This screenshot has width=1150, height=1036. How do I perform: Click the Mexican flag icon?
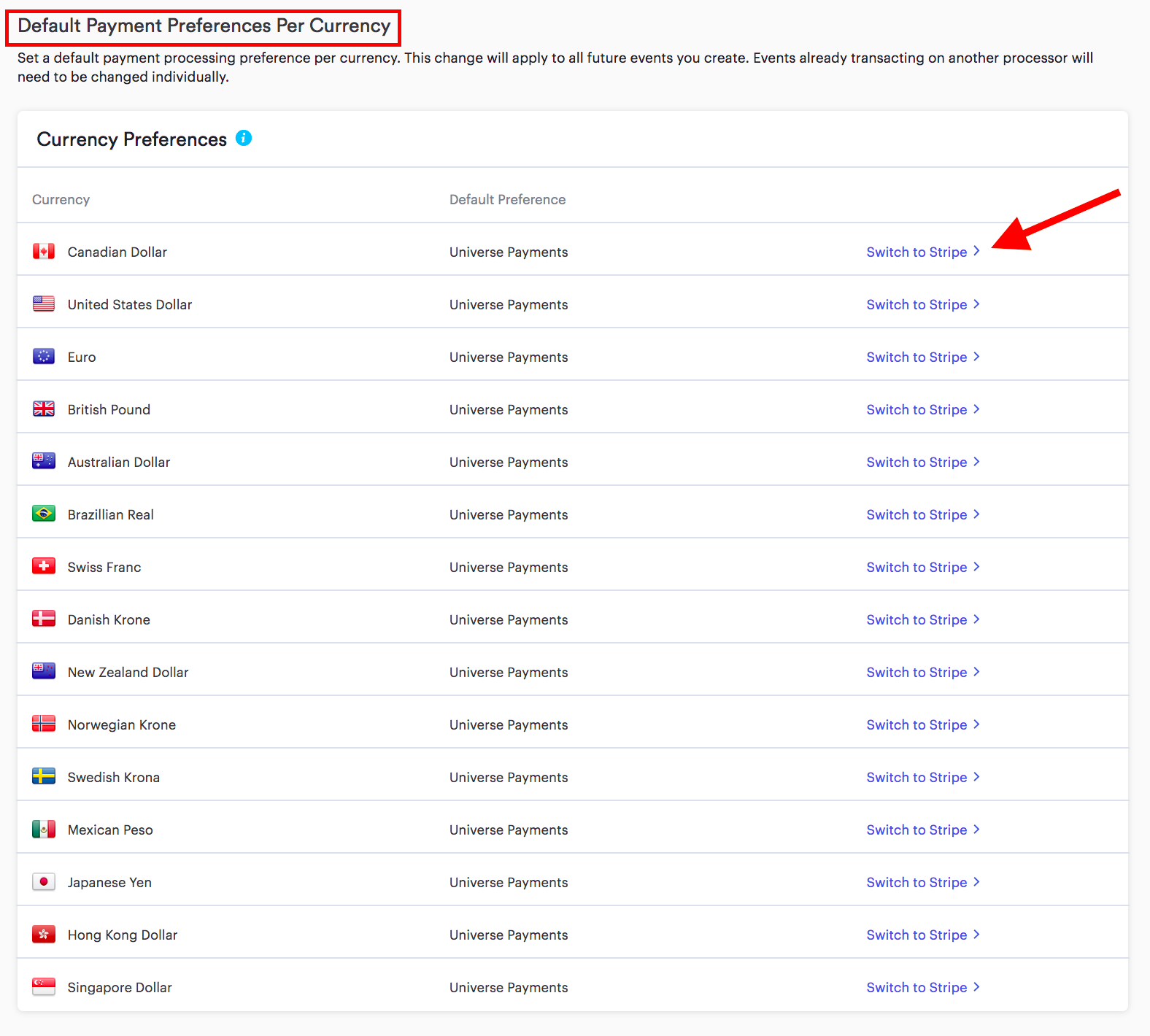[44, 830]
